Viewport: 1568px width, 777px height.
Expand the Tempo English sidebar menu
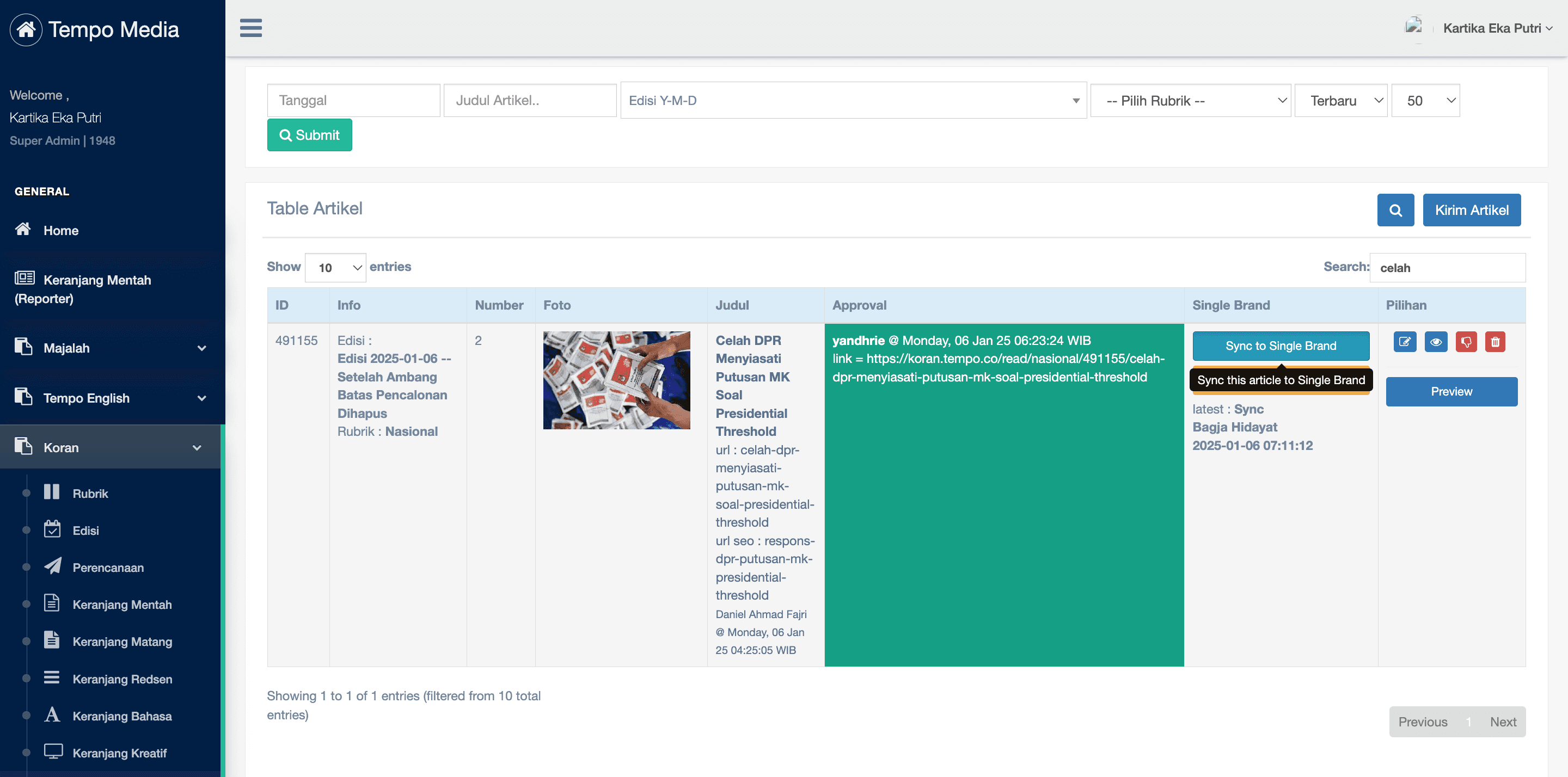pos(113,398)
